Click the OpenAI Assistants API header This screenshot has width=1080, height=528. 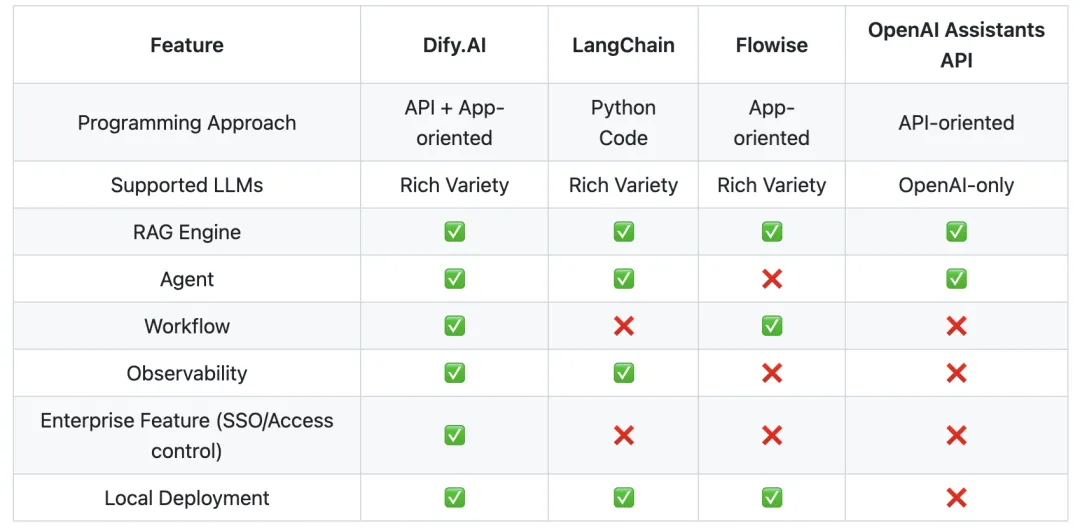(x=956, y=45)
